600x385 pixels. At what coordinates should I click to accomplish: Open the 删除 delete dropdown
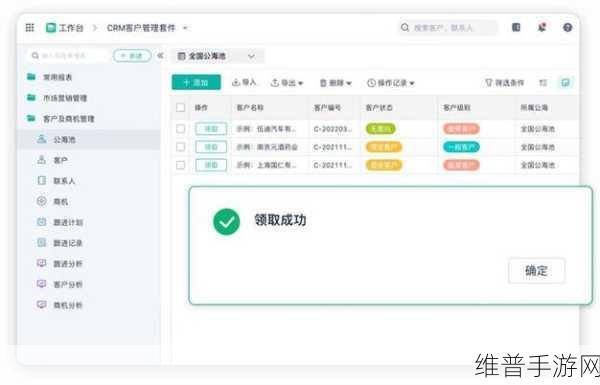(x=336, y=83)
